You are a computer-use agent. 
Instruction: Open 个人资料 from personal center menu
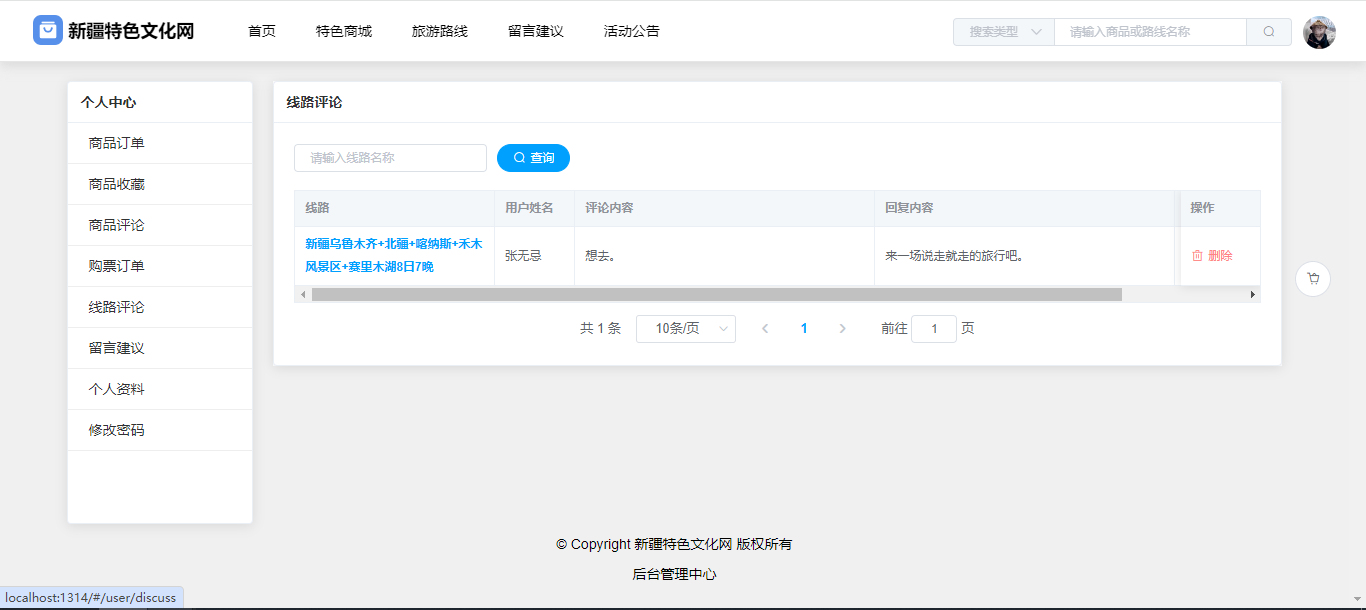(x=116, y=389)
